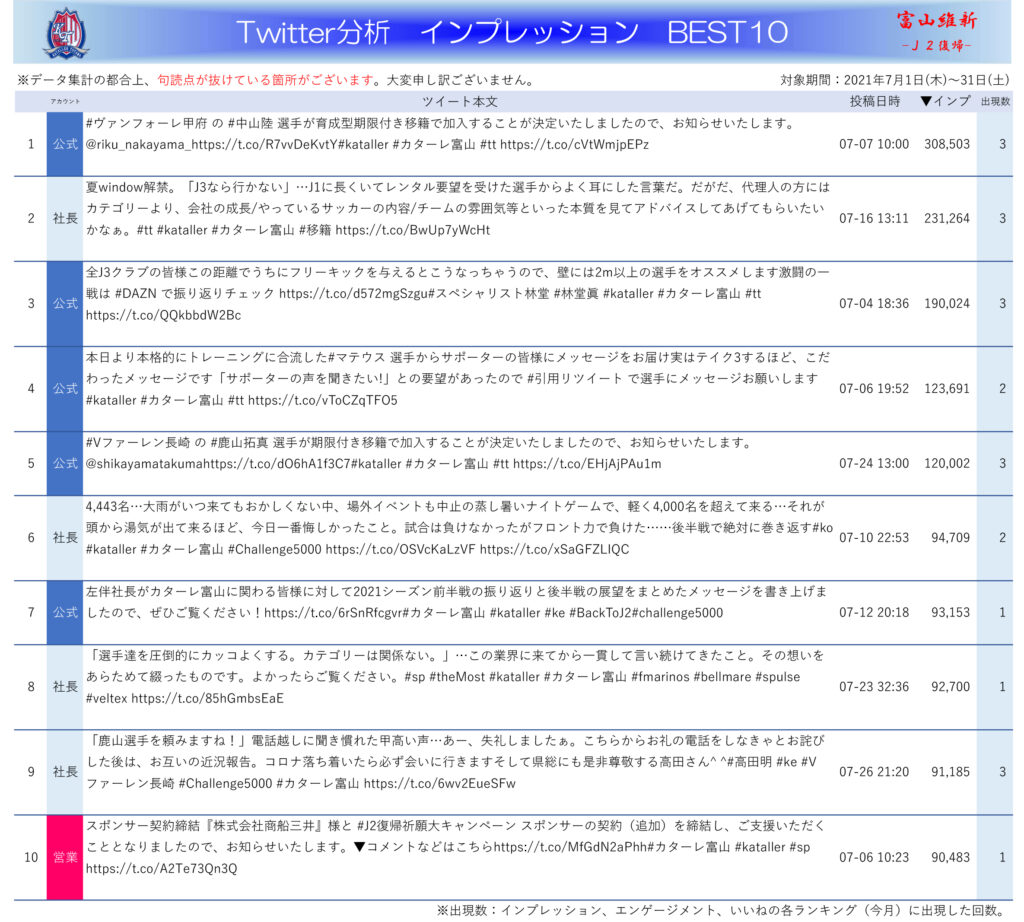Click the footnote beginning ※出現数：インプレッション

coord(723,910)
